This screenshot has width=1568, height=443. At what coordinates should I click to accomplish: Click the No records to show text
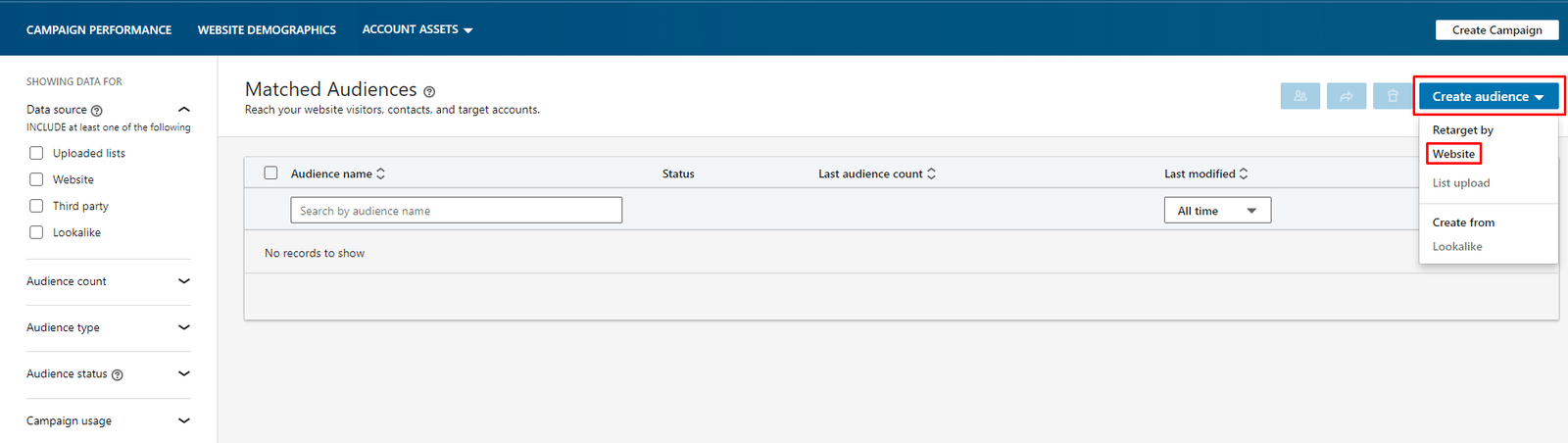coord(315,253)
